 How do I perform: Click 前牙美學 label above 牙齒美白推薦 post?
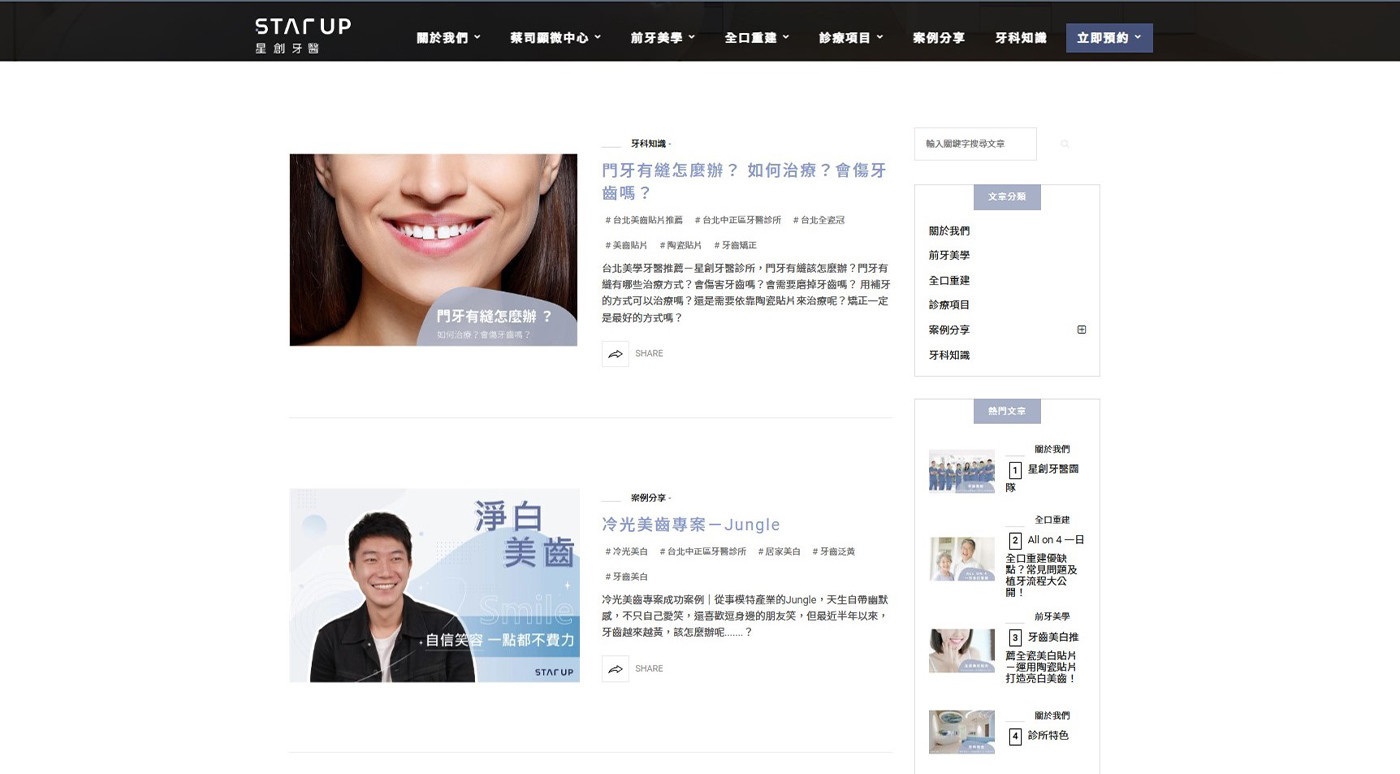coord(1052,617)
